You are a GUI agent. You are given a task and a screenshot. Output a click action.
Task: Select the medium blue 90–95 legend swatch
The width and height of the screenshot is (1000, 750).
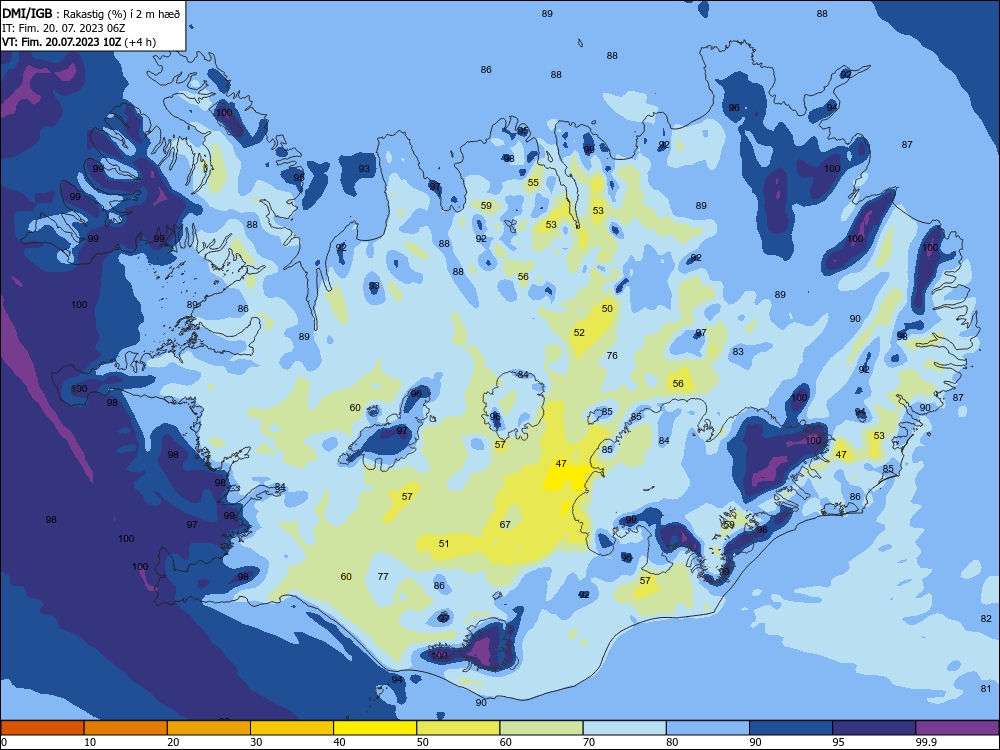coord(791,728)
